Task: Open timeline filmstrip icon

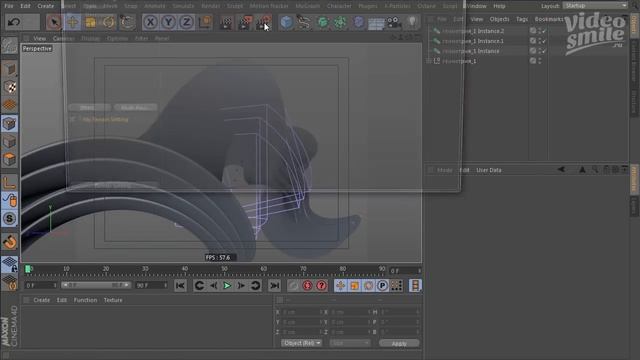Action: (415, 286)
